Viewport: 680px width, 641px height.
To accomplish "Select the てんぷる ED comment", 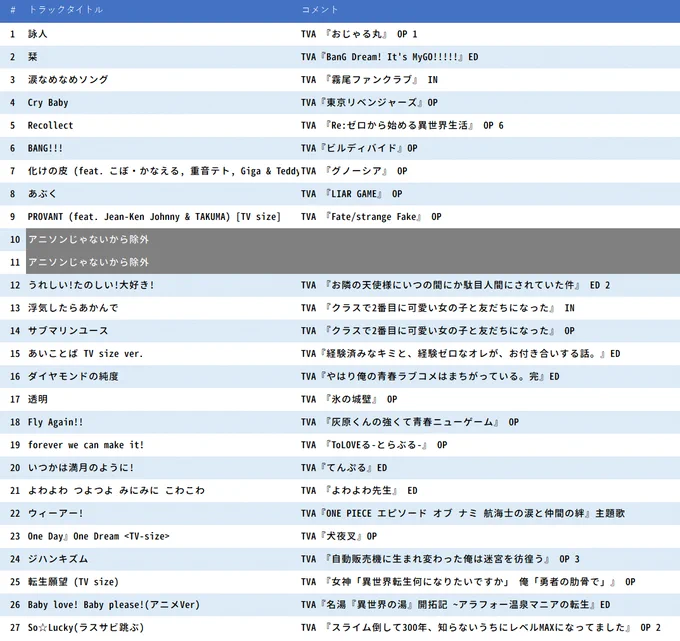I will [x=344, y=468].
